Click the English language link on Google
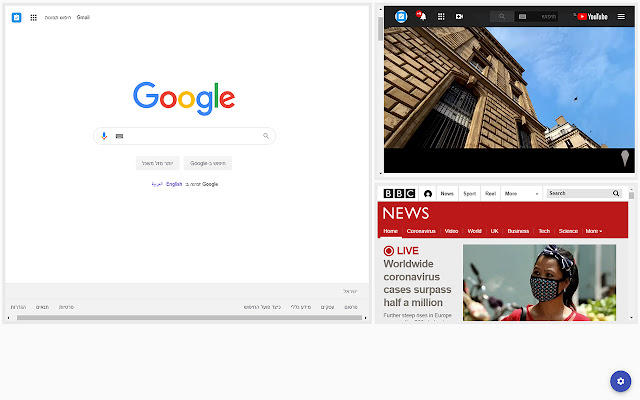640x400 pixels. point(174,184)
